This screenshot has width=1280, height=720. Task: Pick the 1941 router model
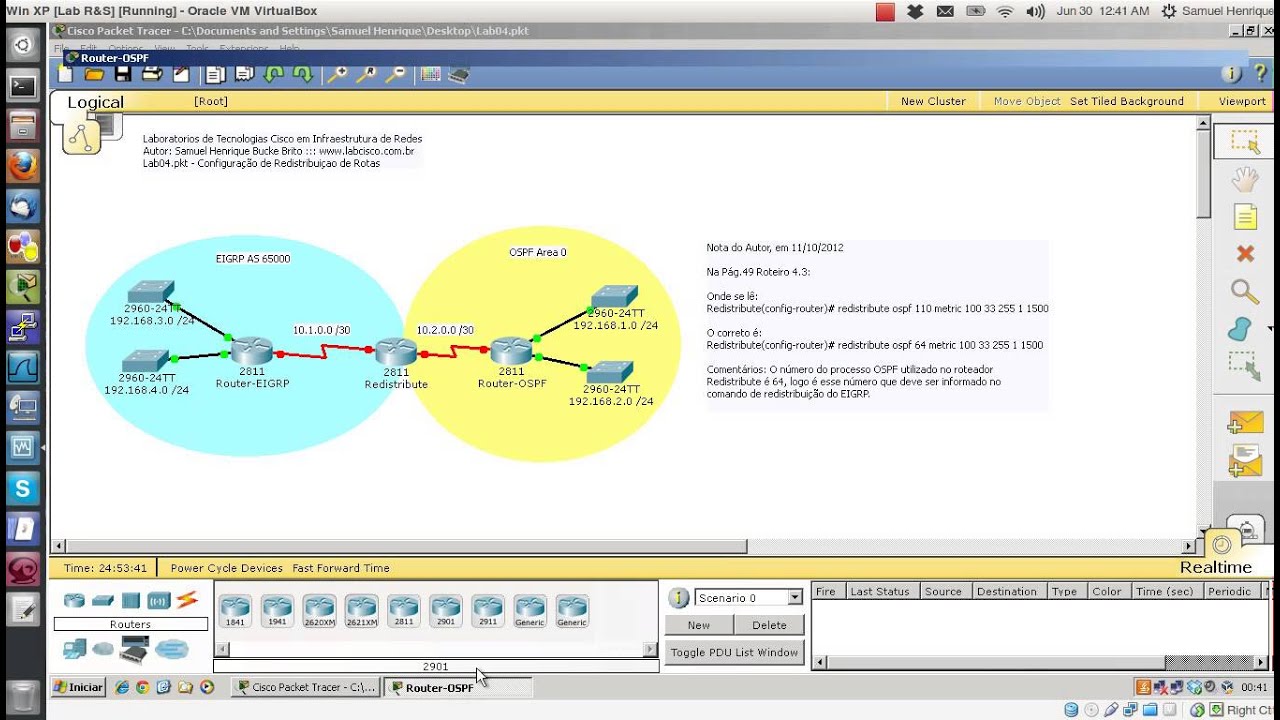click(x=277, y=610)
